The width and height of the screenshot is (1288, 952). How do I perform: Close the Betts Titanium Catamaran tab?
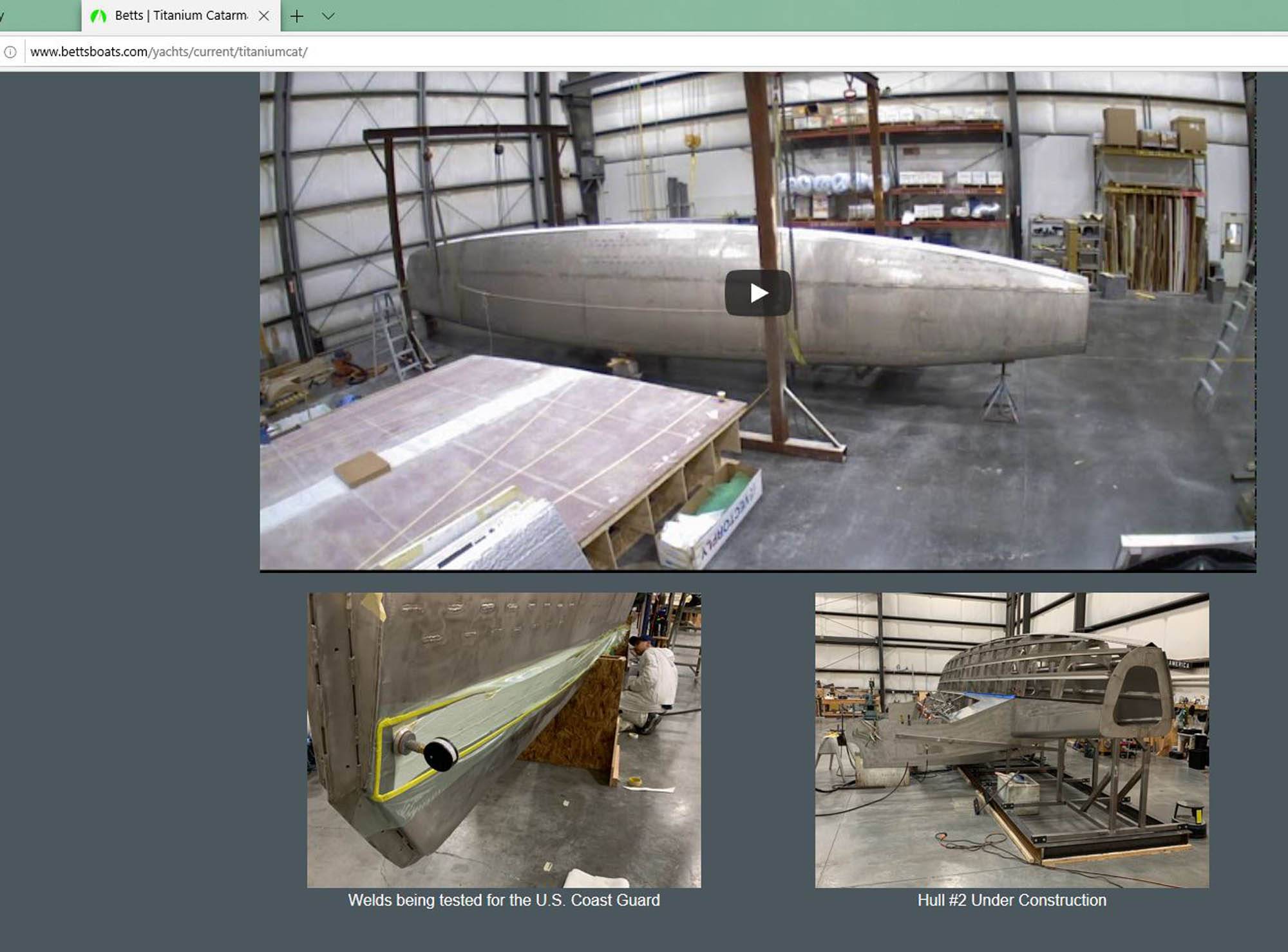point(263,16)
